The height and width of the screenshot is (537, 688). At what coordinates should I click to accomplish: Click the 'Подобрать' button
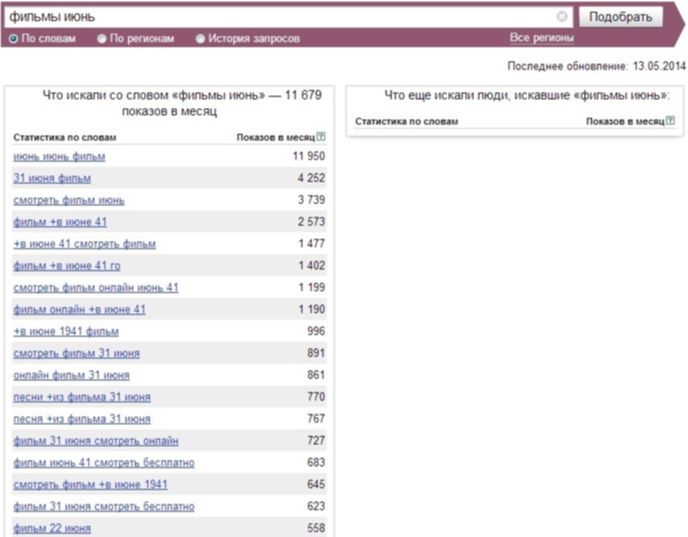(x=620, y=17)
